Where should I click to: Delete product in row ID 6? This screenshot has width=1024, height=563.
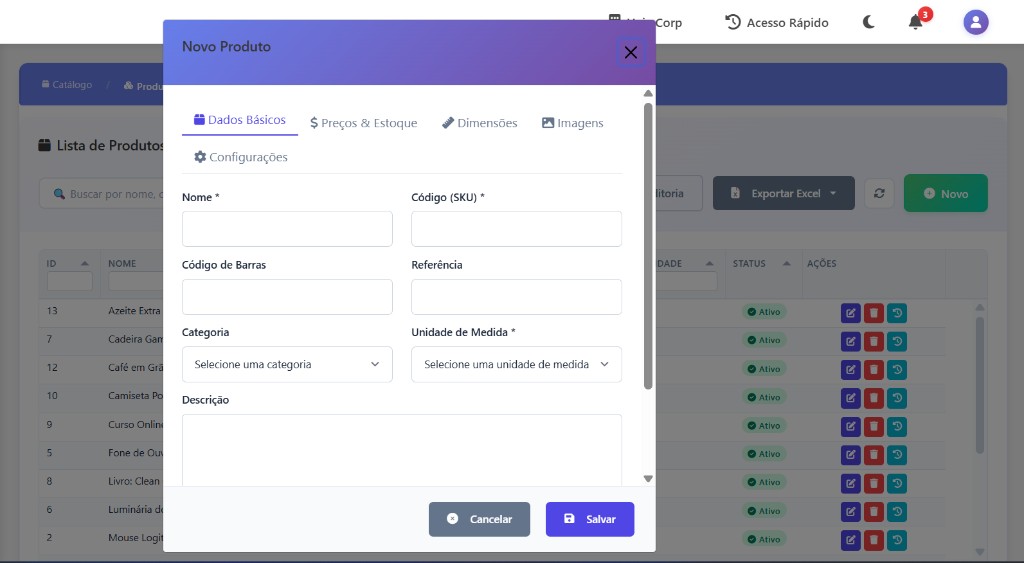(874, 511)
